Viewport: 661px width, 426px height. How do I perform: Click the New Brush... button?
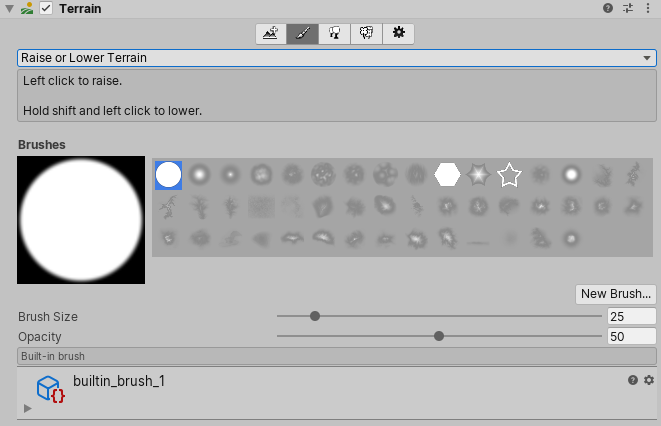(616, 294)
